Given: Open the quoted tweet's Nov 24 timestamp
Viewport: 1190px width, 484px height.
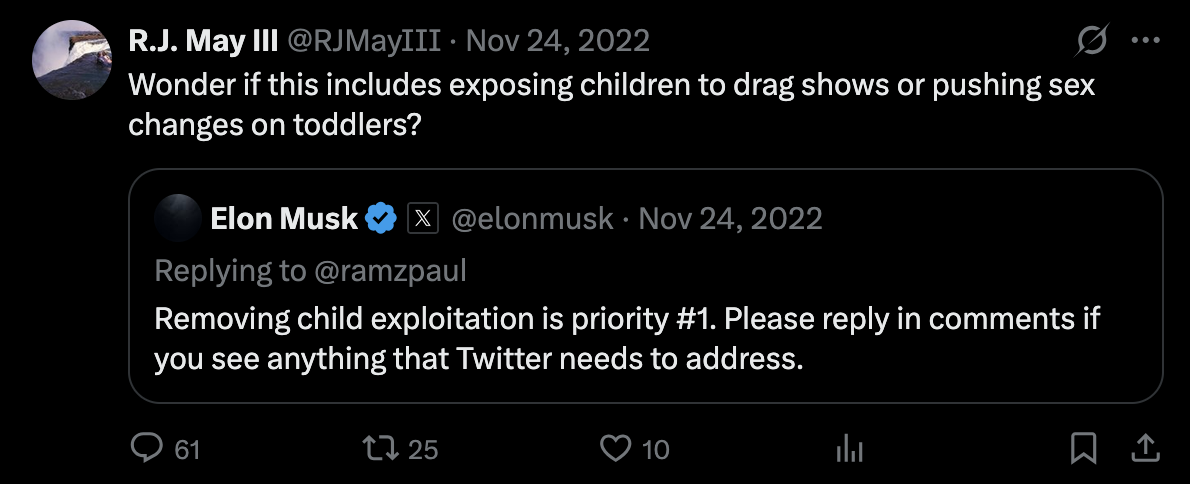Looking at the screenshot, I should pyautogui.click(x=730, y=218).
